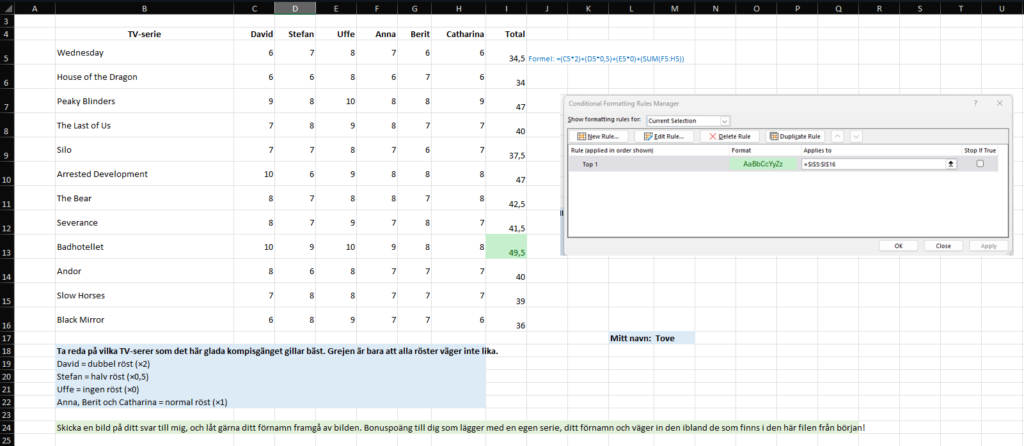Click the New Rule button
The image size is (1024, 446).
(599, 136)
